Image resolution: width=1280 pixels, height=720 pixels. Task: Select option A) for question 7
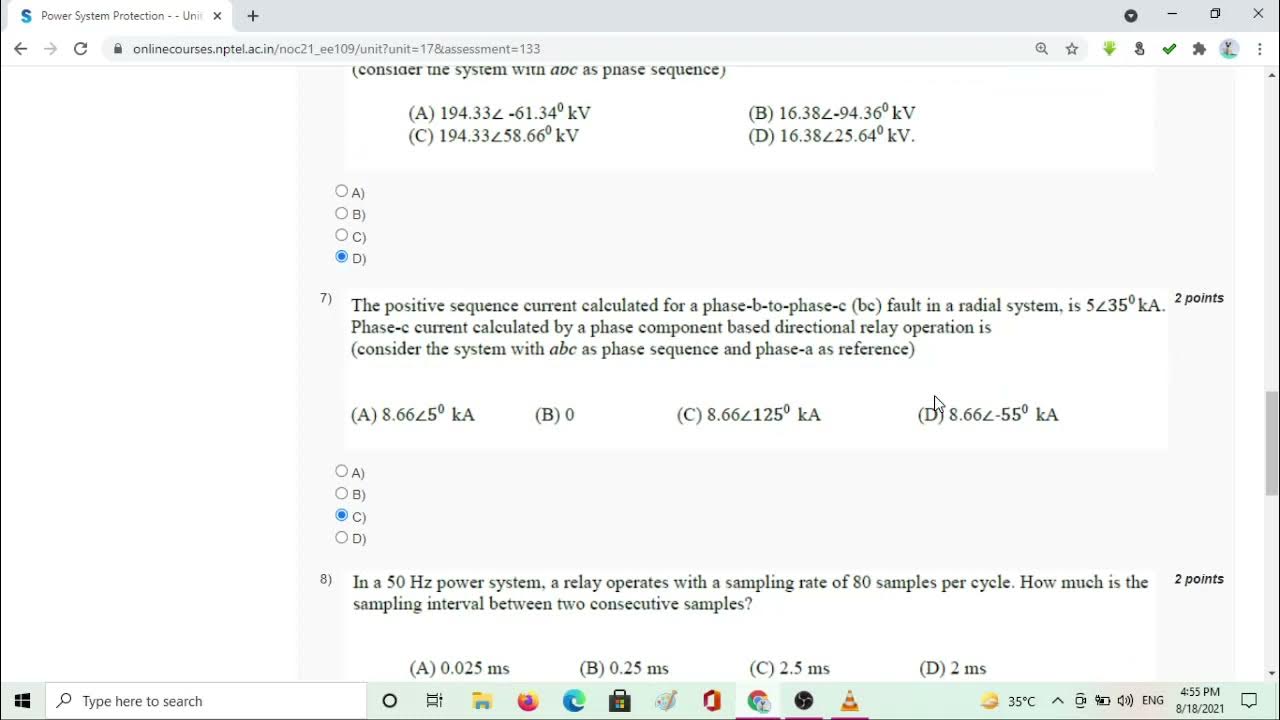tap(342, 471)
